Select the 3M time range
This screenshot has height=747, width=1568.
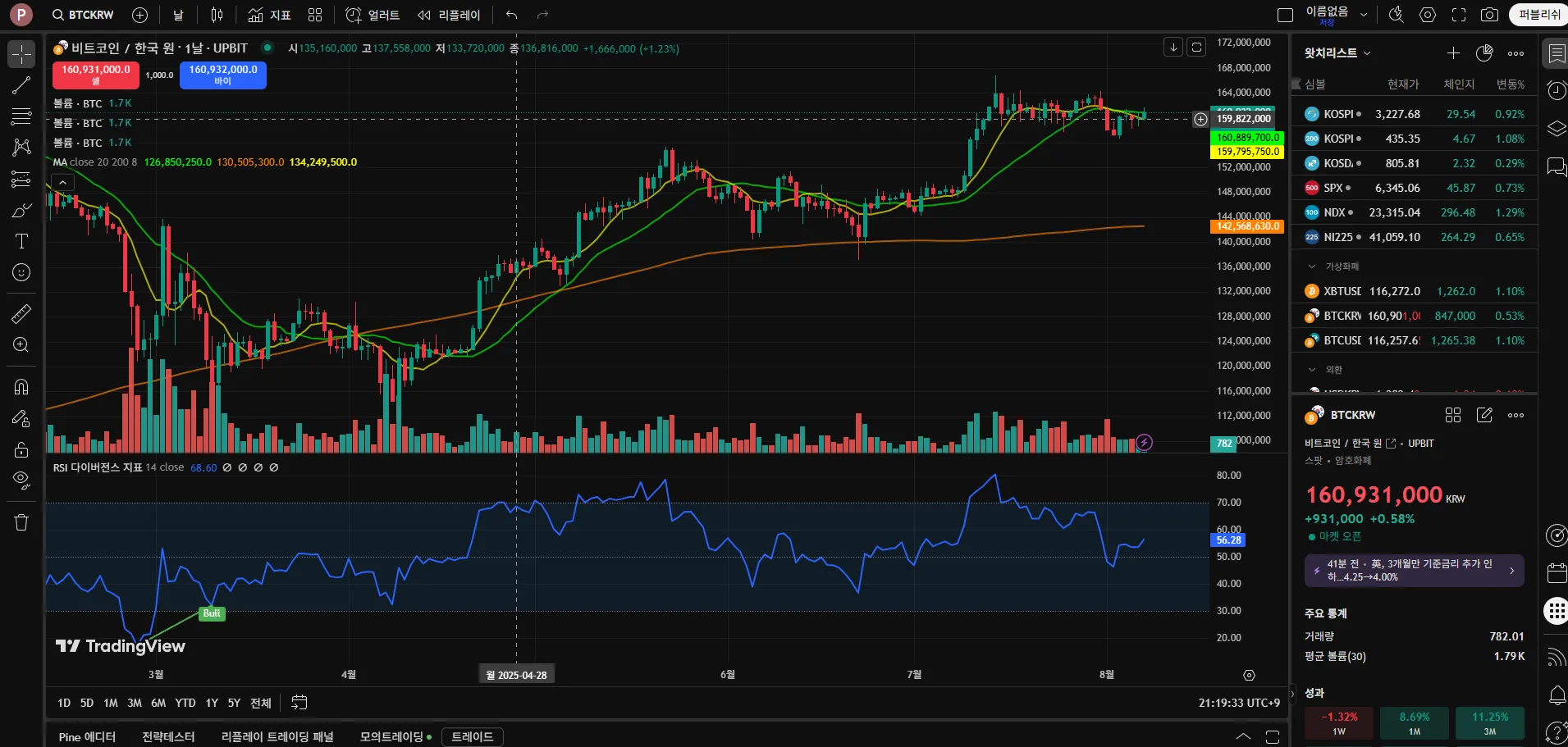coord(135,703)
